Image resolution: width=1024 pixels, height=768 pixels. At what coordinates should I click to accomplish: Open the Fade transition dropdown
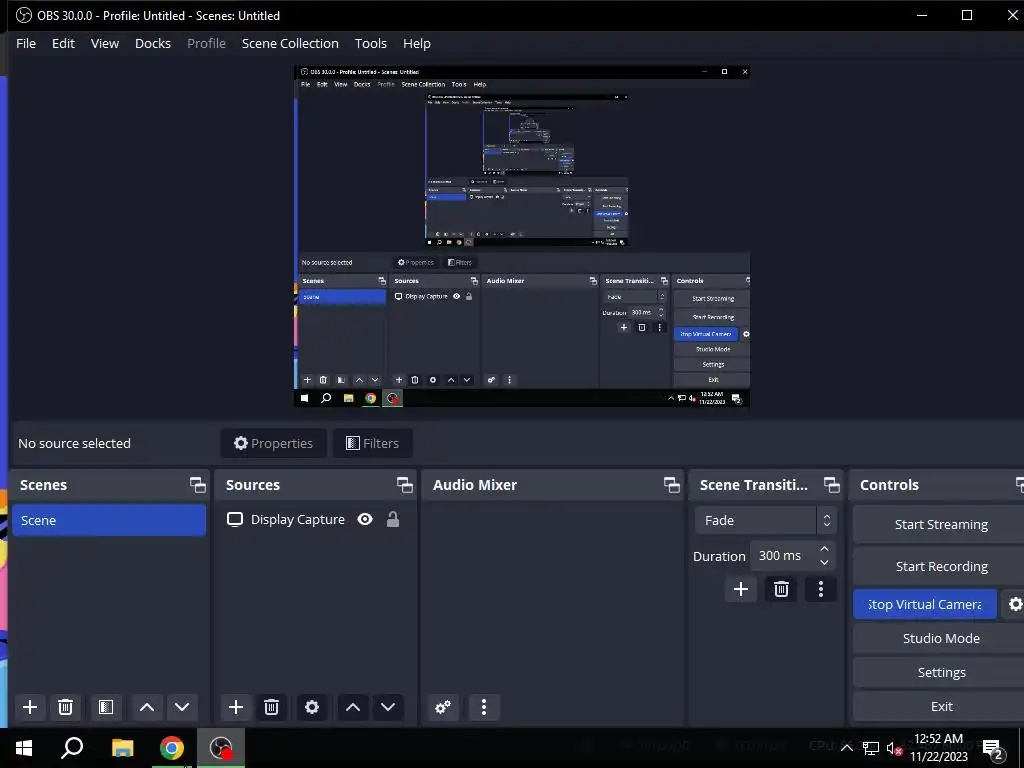tap(765, 520)
